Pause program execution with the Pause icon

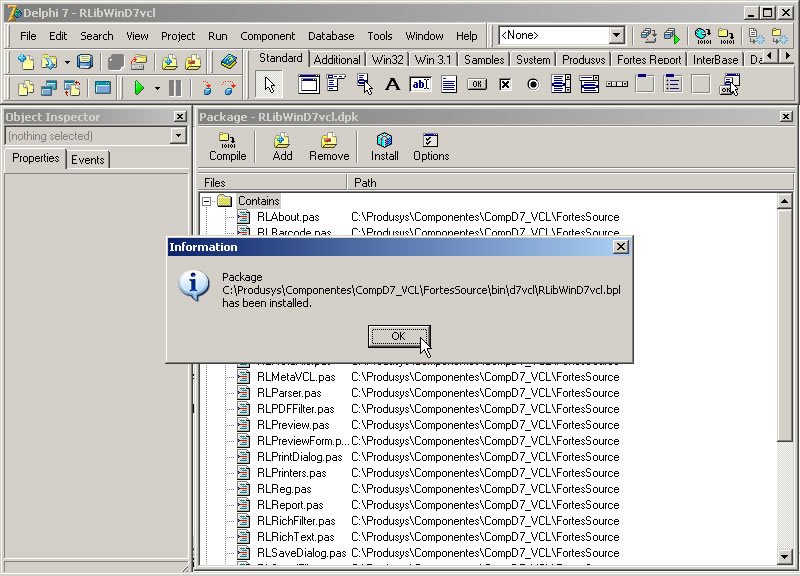click(x=174, y=87)
